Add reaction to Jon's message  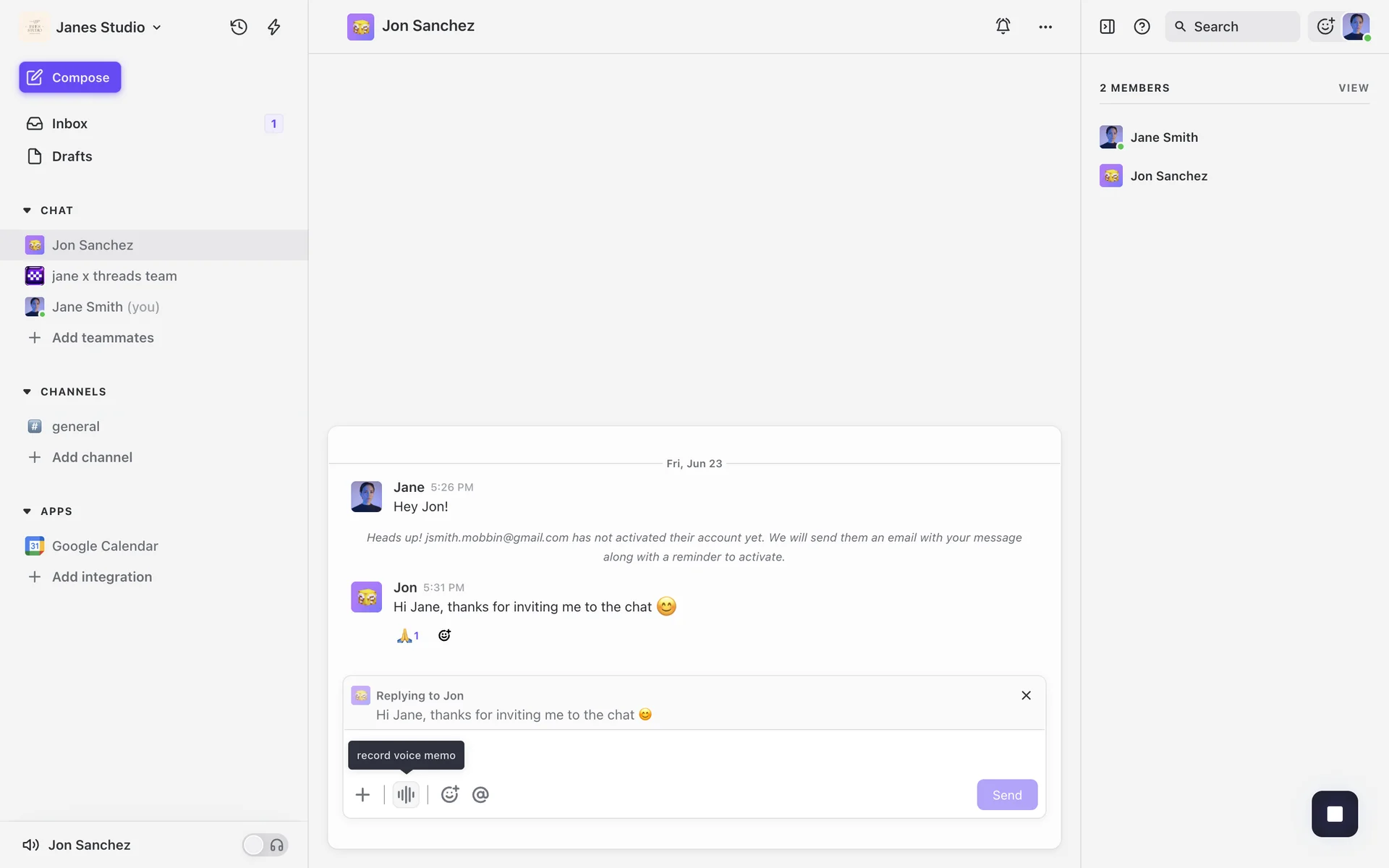pos(444,635)
